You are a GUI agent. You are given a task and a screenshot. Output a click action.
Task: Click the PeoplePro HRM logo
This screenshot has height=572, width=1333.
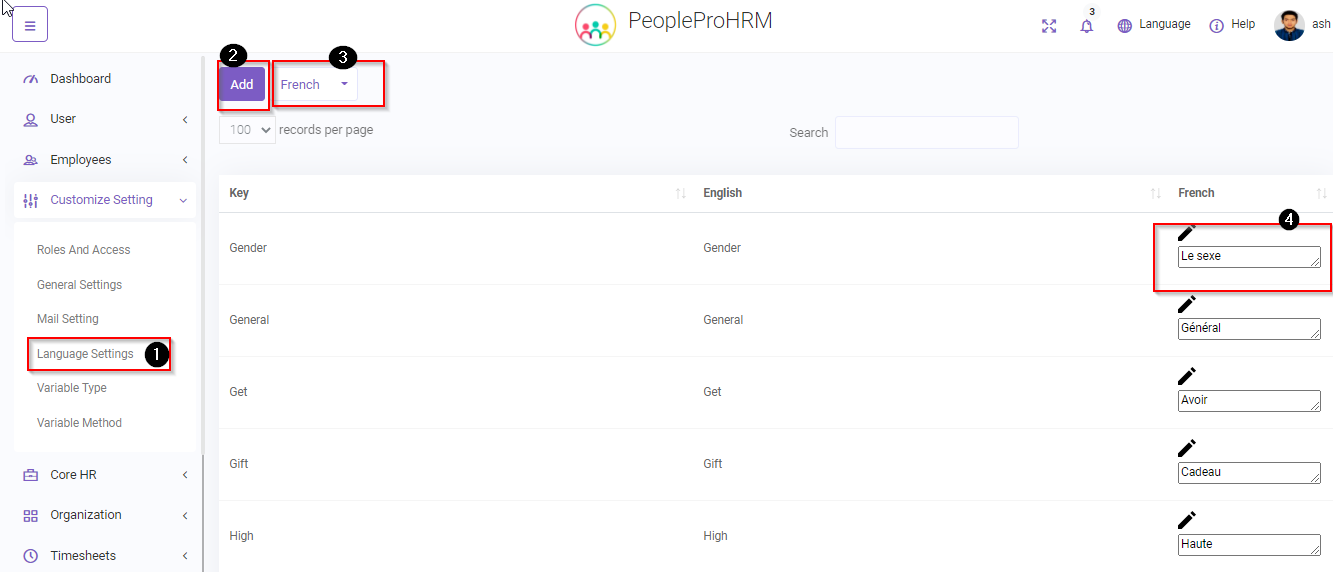coord(595,25)
